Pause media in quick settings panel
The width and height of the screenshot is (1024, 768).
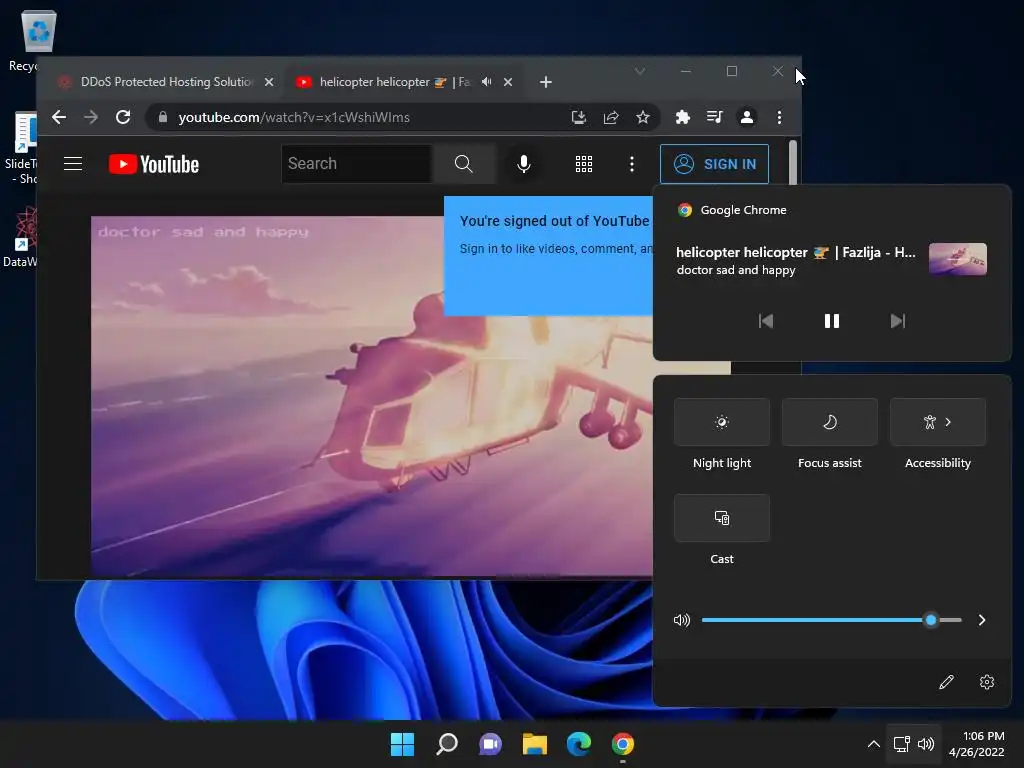[x=831, y=321]
